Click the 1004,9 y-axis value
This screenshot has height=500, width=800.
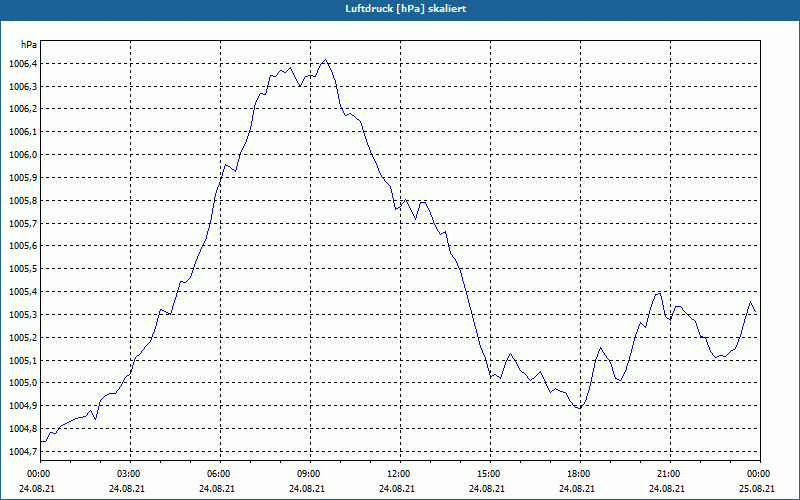pyautogui.click(x=23, y=406)
